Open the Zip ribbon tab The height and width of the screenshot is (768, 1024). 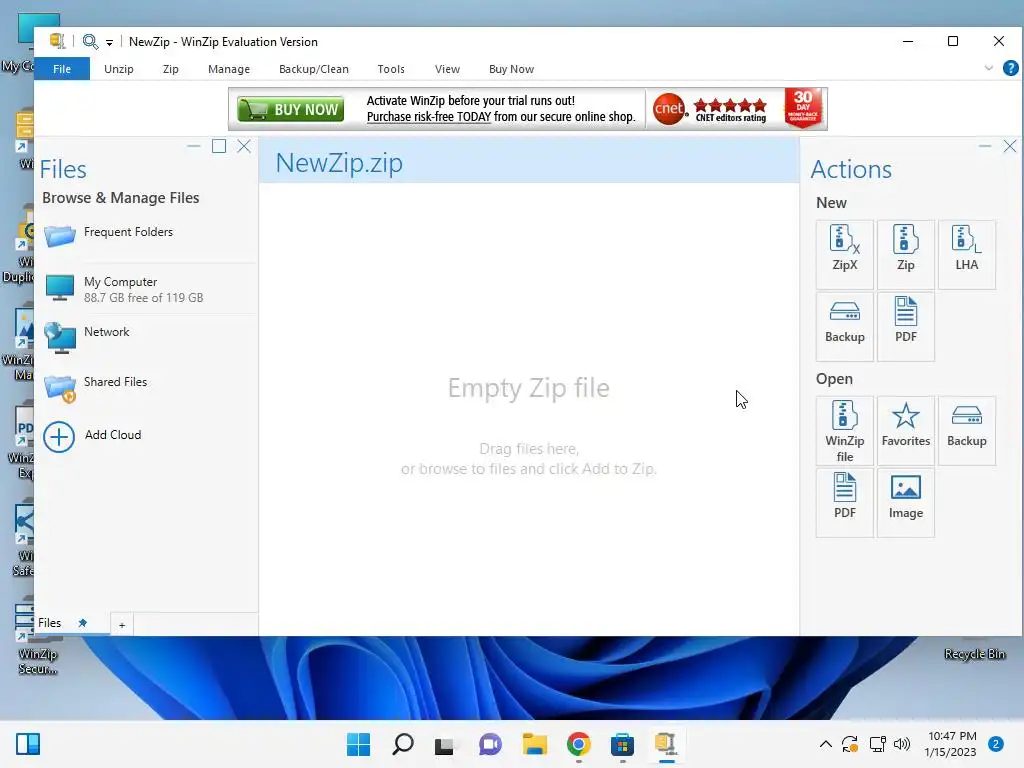(170, 69)
